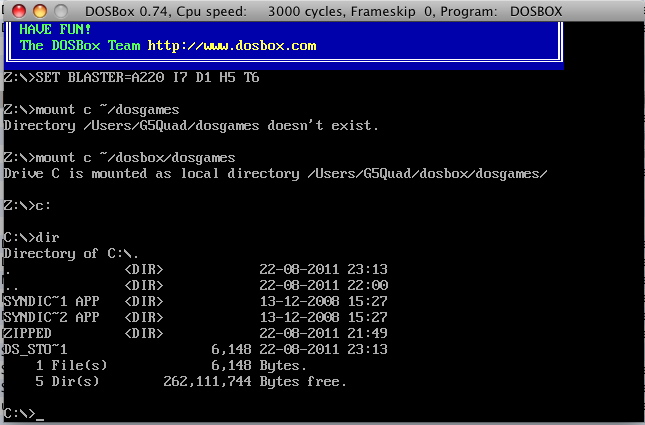Click "The DOSBox Team" text in banner
Image resolution: width=645 pixels, height=425 pixels.
(81, 46)
